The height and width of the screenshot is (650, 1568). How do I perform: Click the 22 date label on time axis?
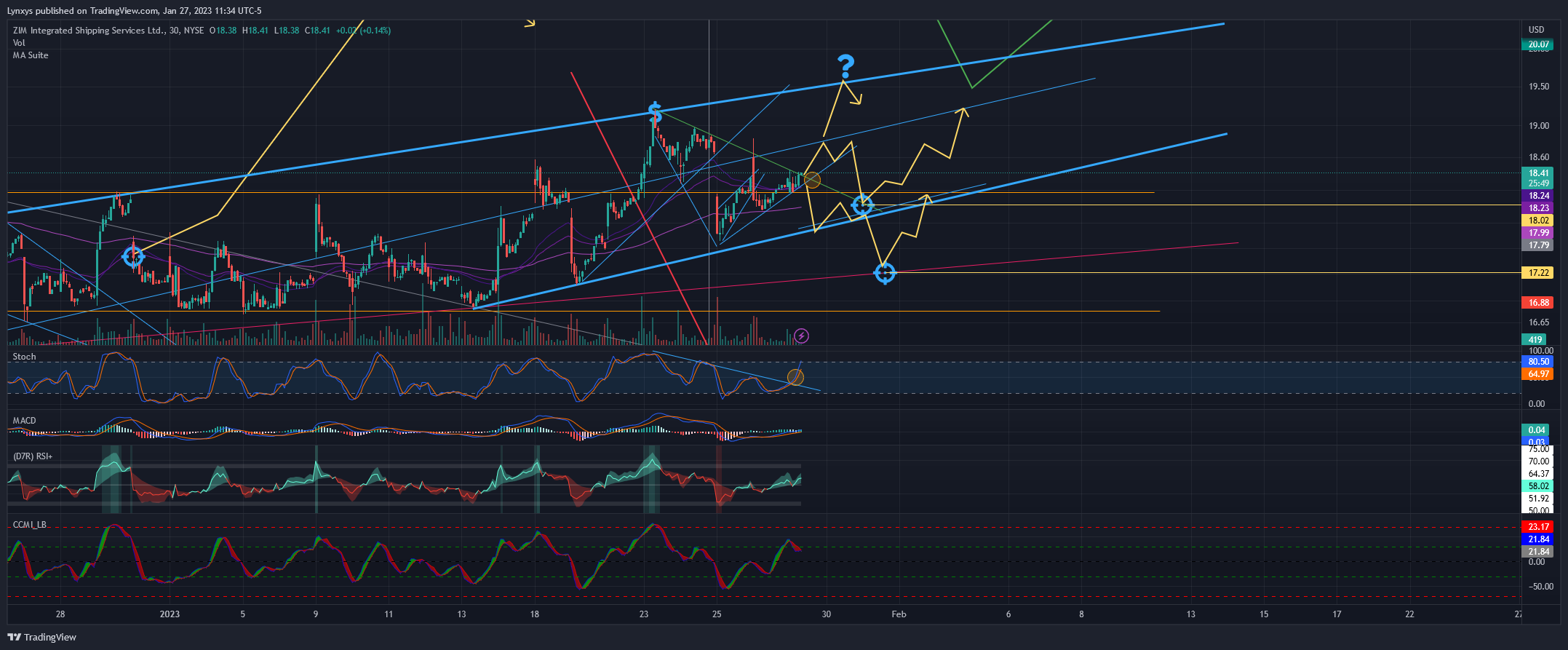(x=1409, y=614)
